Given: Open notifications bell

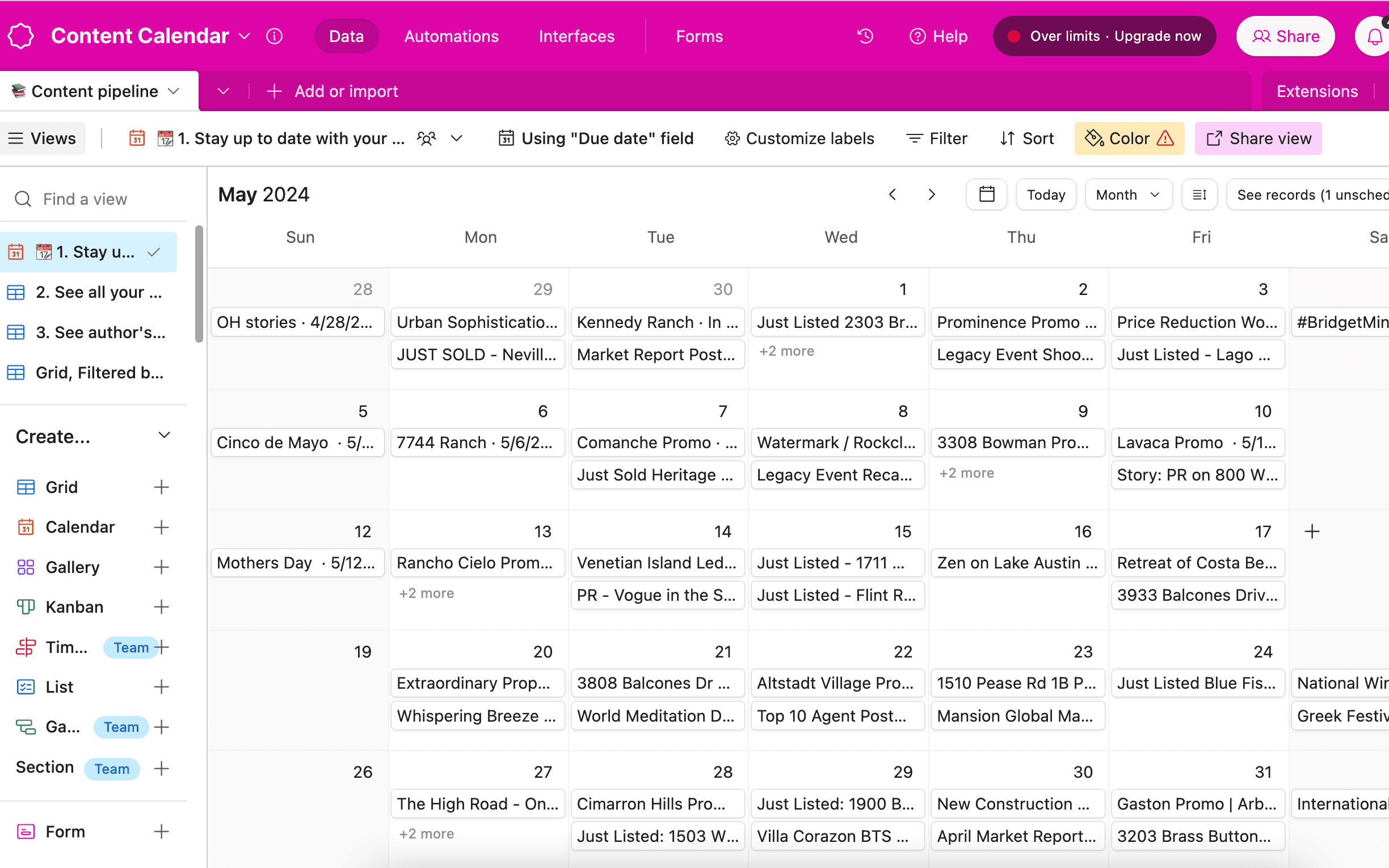Looking at the screenshot, I should click(x=1374, y=37).
